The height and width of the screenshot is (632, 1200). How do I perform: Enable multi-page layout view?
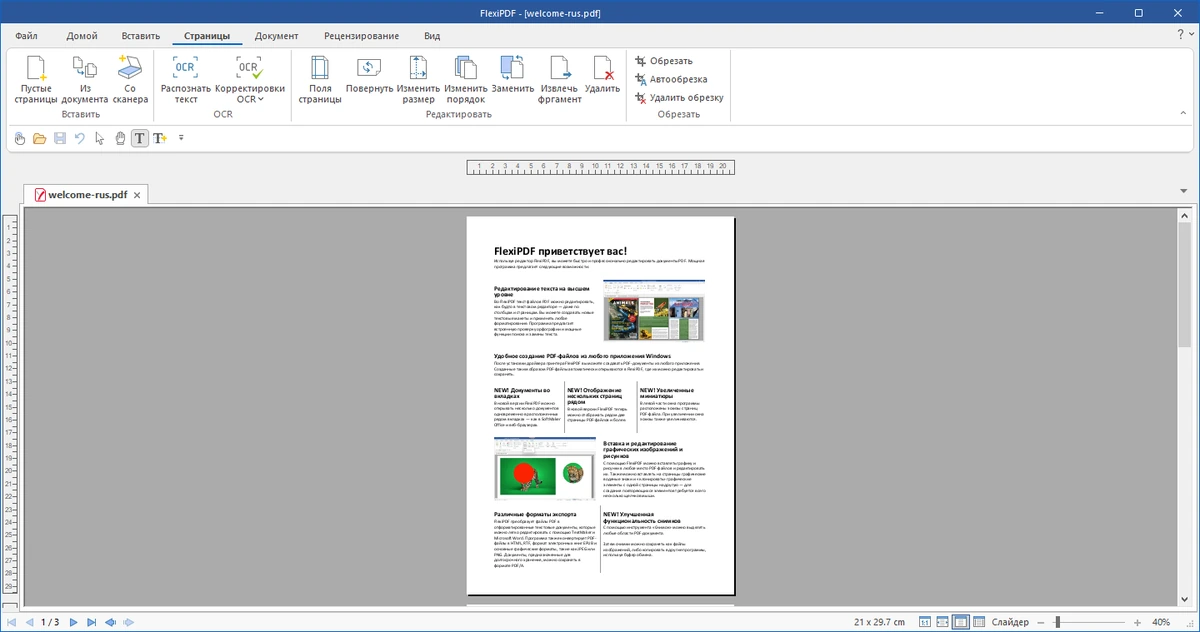pyautogui.click(x=979, y=622)
